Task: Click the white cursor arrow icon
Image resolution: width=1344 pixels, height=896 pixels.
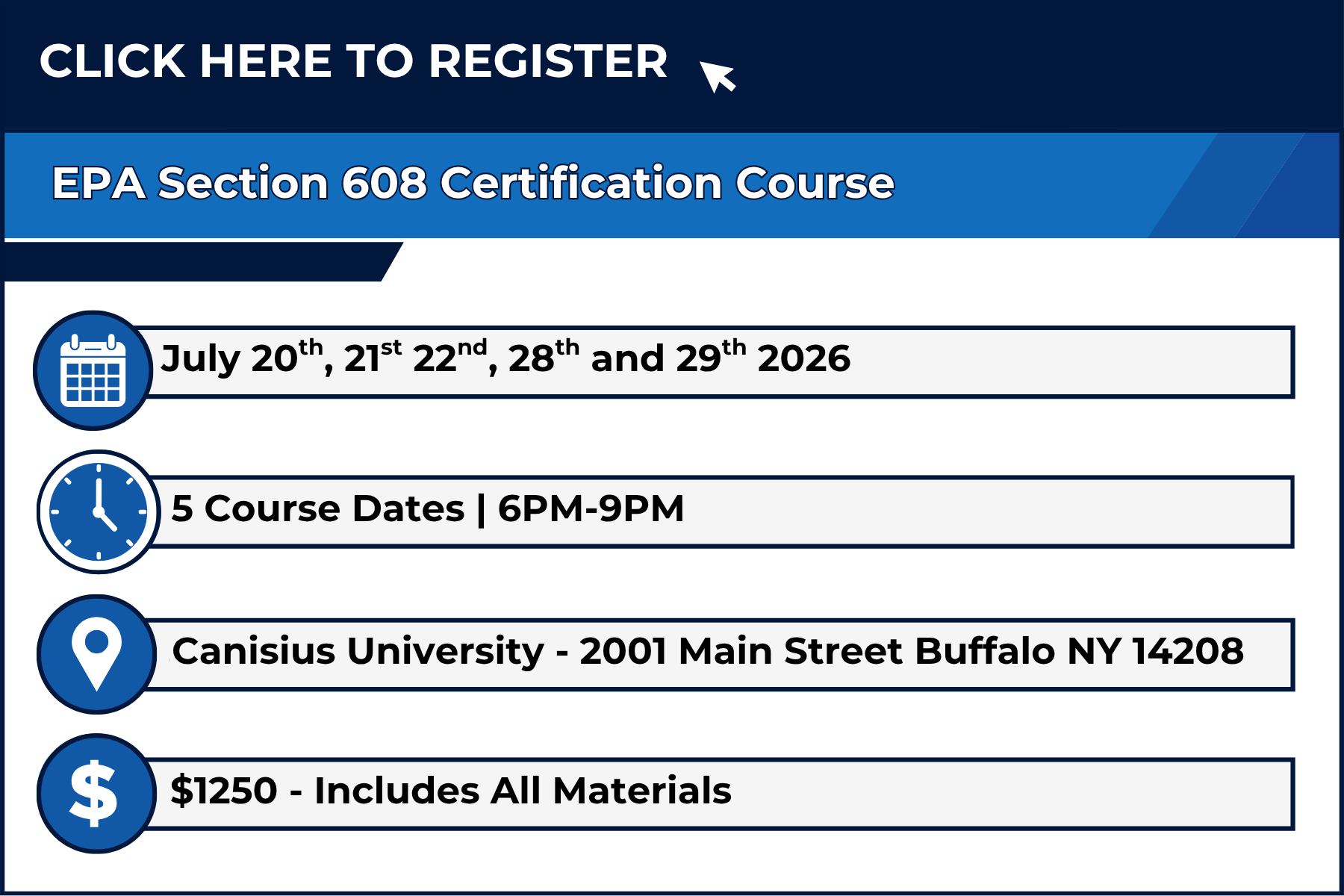Action: point(717,75)
